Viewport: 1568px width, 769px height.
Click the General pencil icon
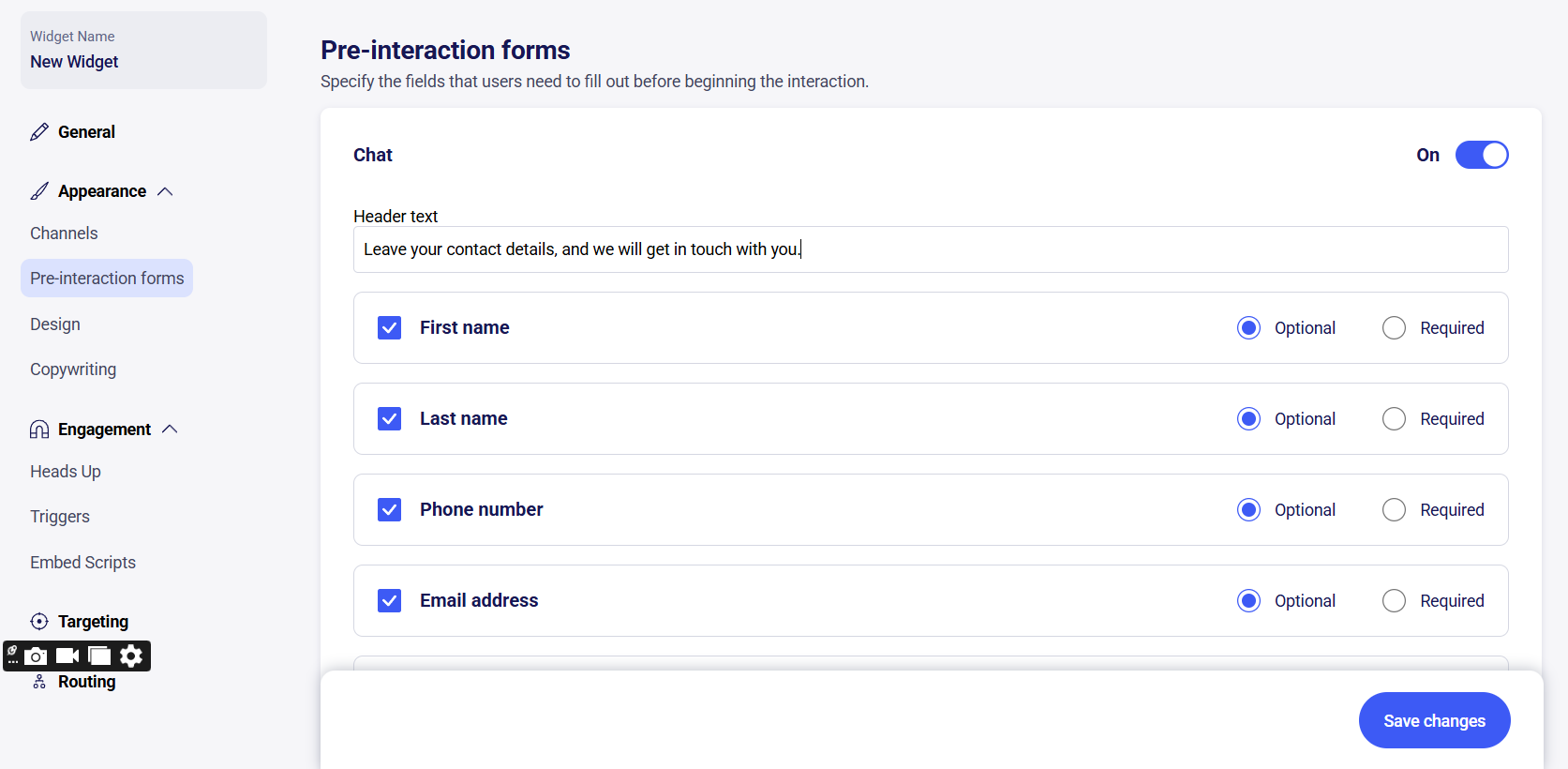(x=39, y=132)
